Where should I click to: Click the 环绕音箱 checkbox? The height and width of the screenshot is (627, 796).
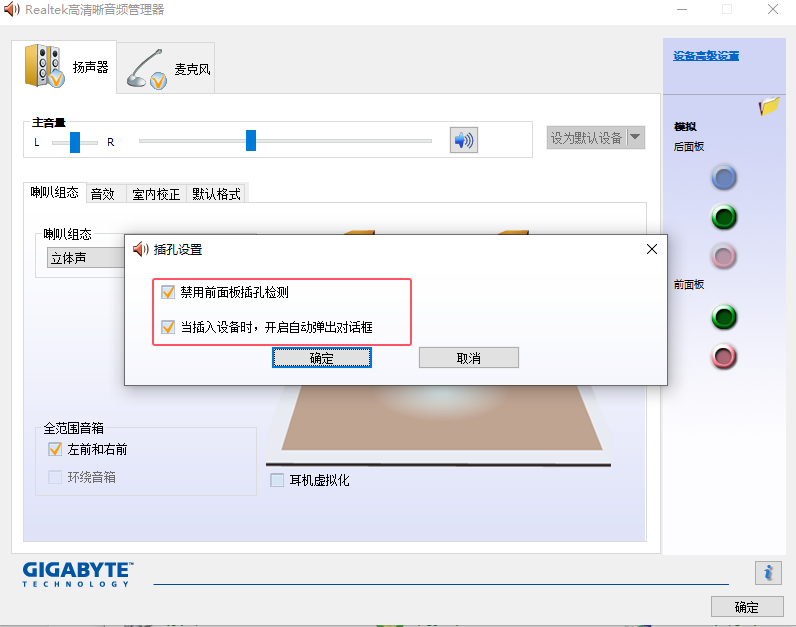pyautogui.click(x=55, y=477)
